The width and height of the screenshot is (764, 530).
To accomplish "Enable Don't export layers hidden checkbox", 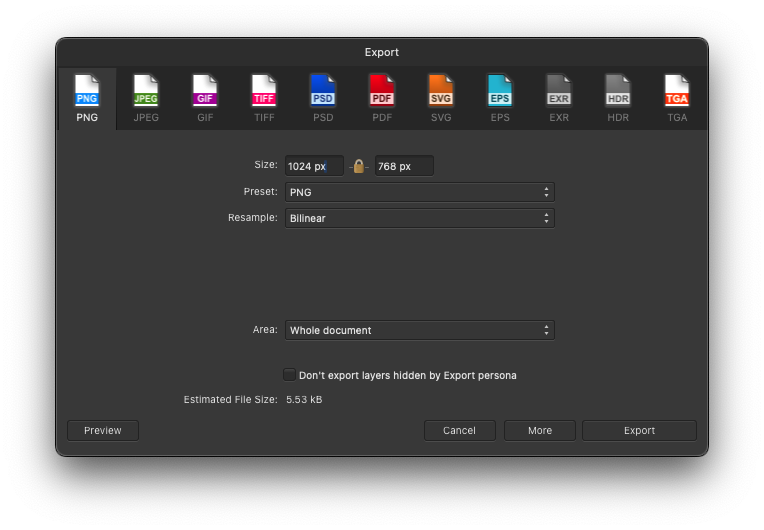I will coord(290,375).
